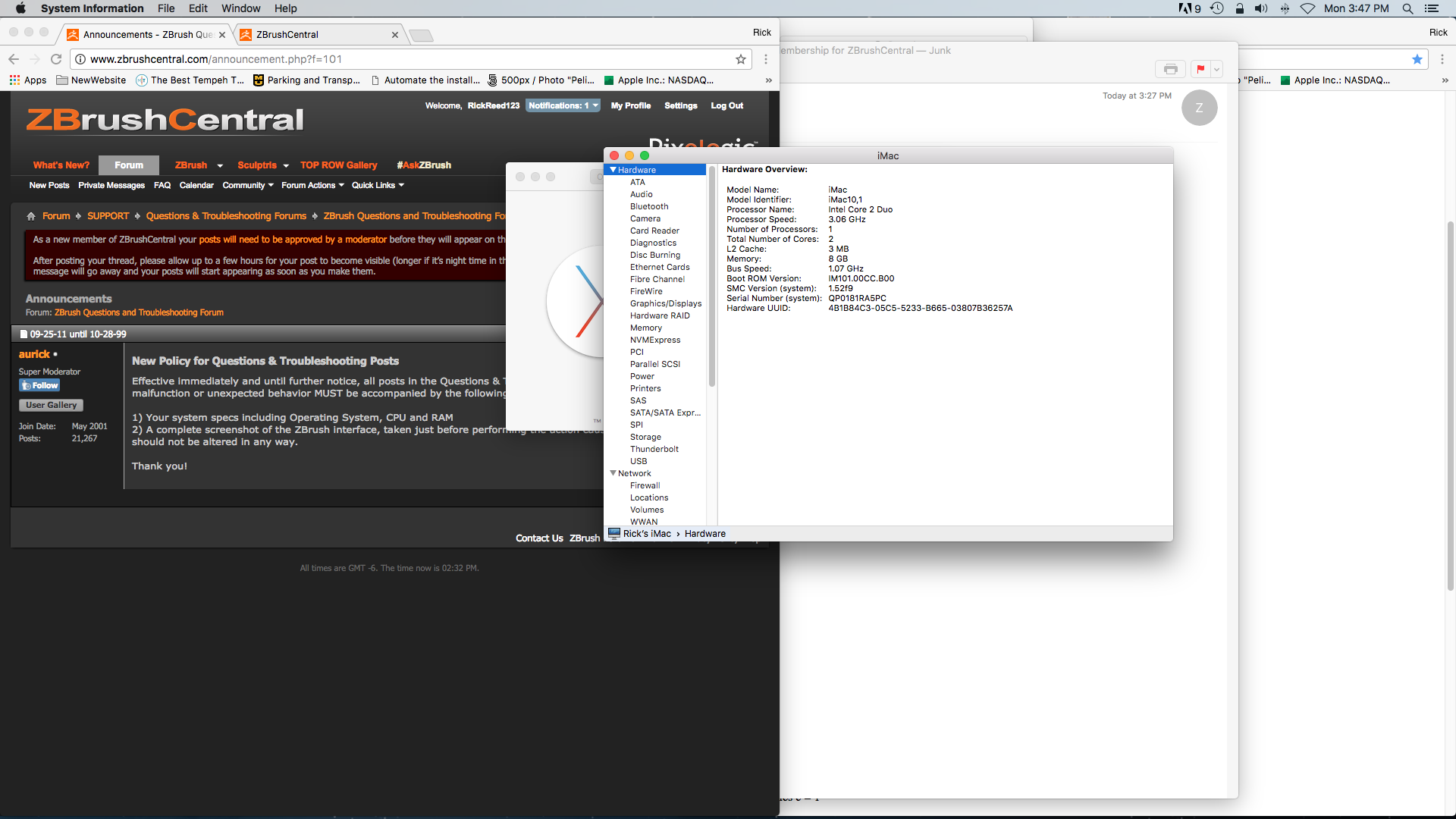
Task: Open the Apps bookmarks shortcut
Action: (28, 80)
